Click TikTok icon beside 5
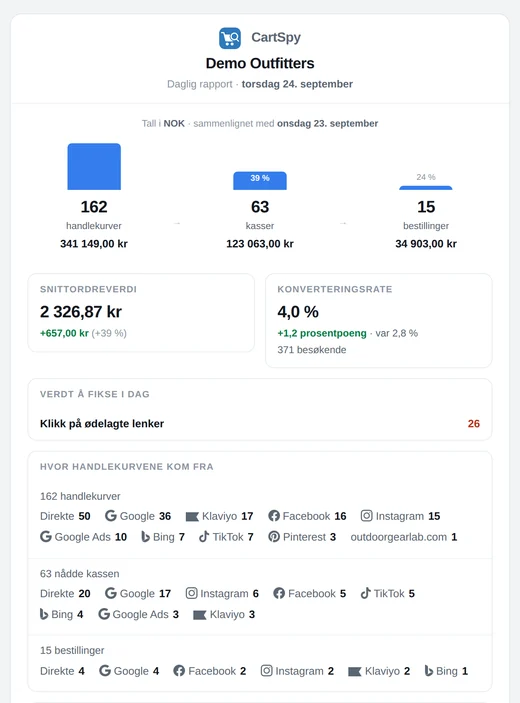The width and height of the screenshot is (520, 703). (366, 593)
